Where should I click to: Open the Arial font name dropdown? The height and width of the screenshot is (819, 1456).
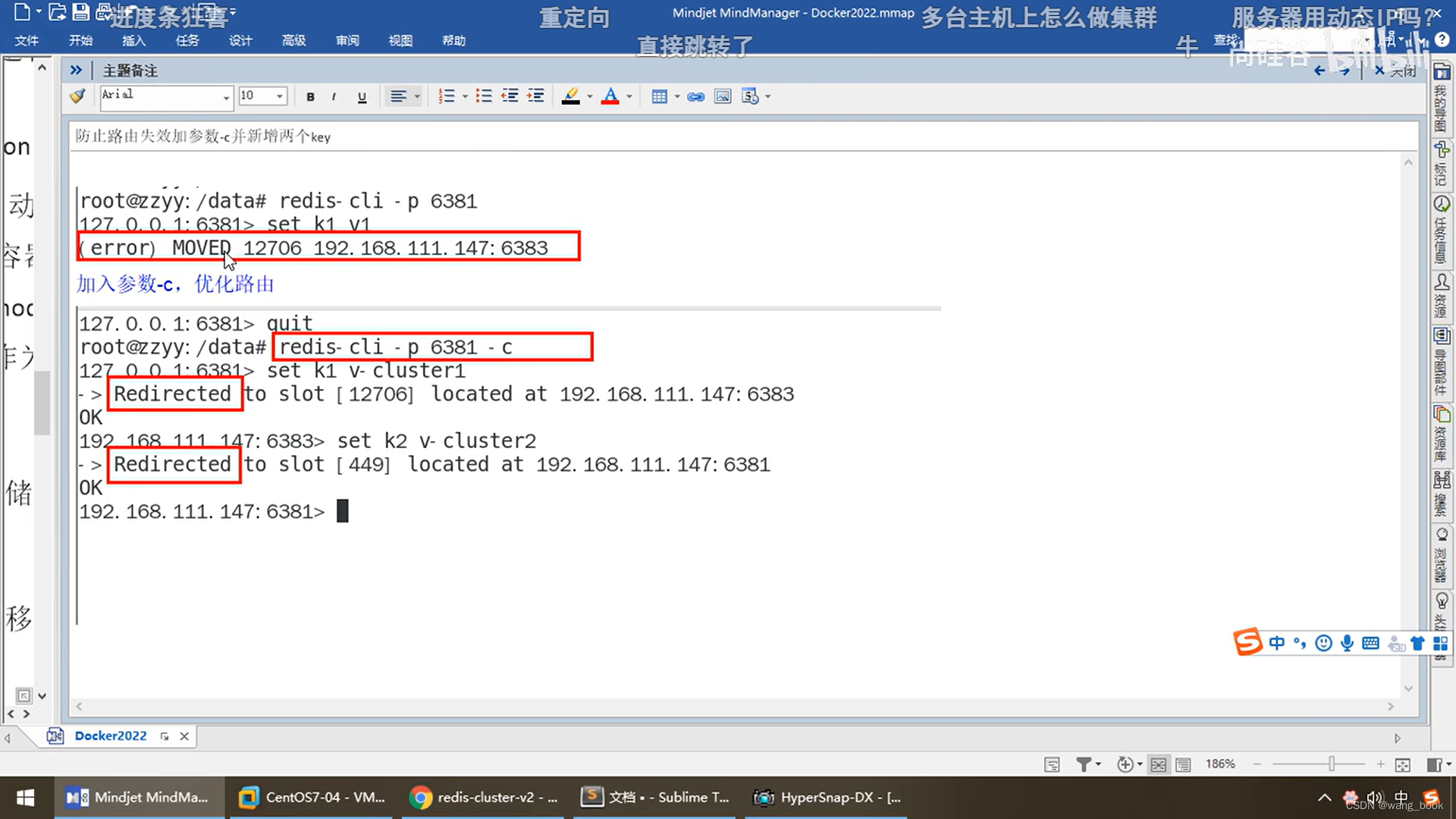(x=226, y=97)
